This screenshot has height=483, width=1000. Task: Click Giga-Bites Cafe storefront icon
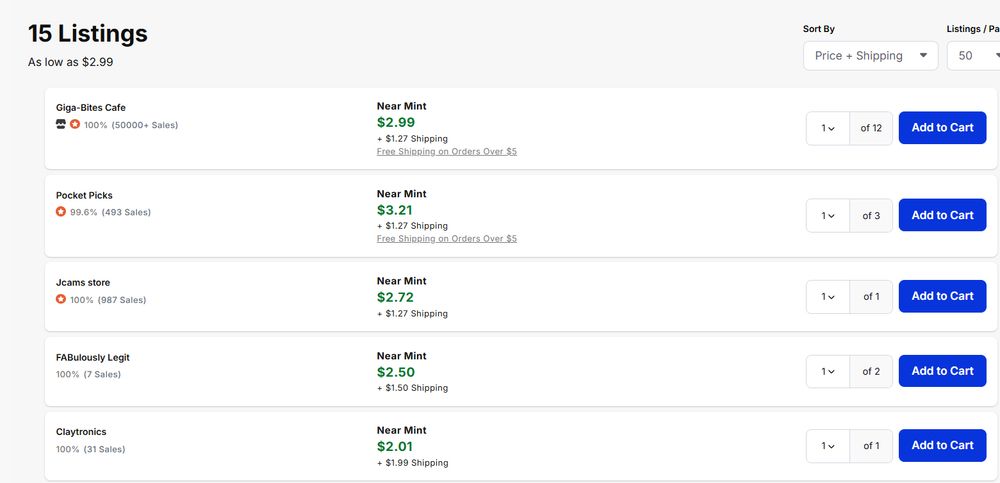click(61, 125)
